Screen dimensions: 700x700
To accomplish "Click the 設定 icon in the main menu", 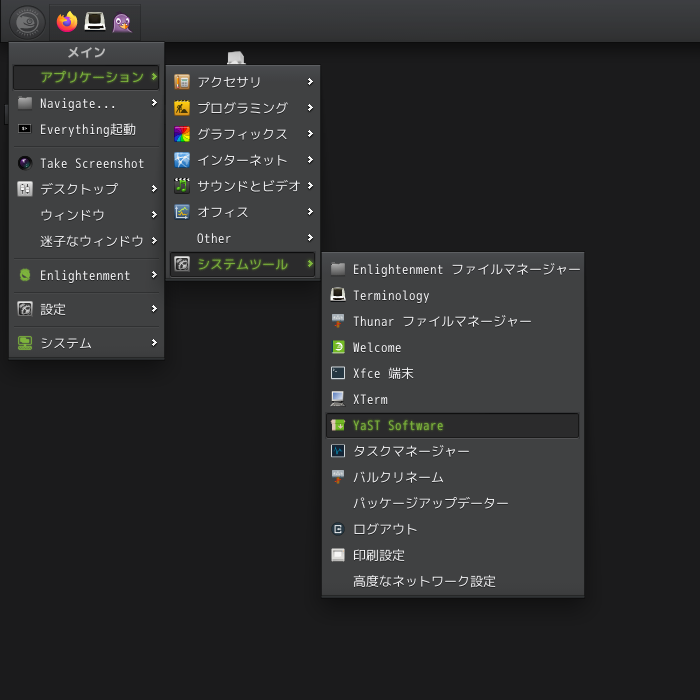I will [25, 309].
